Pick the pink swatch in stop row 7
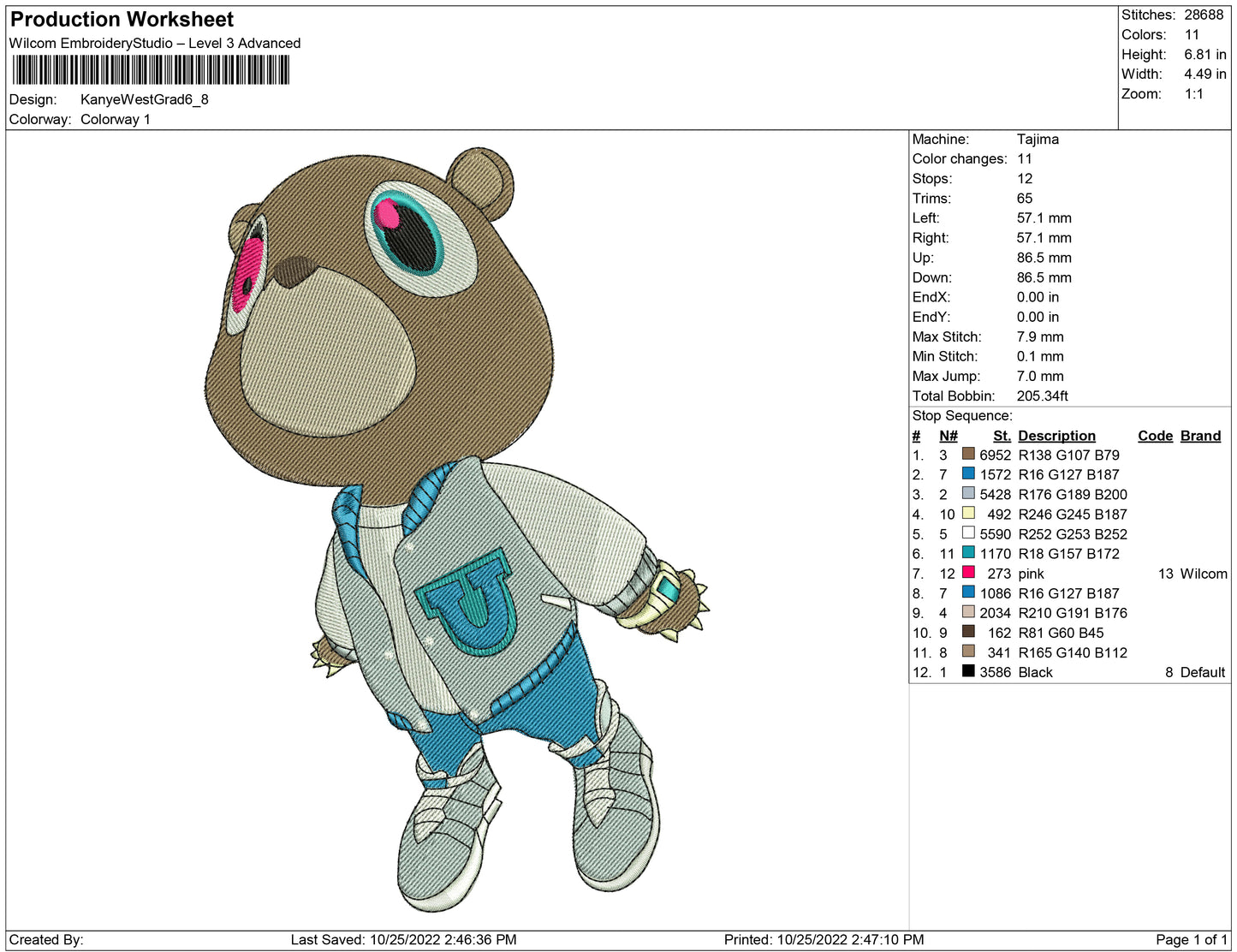This screenshot has width=1237, height=952. tap(968, 572)
